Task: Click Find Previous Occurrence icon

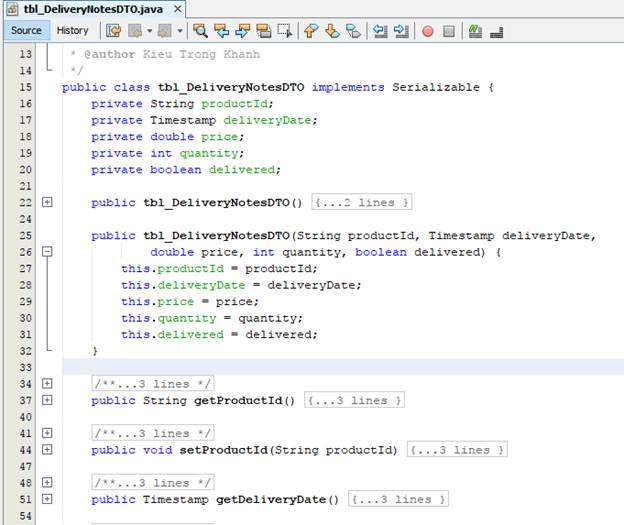Action: click(x=221, y=31)
